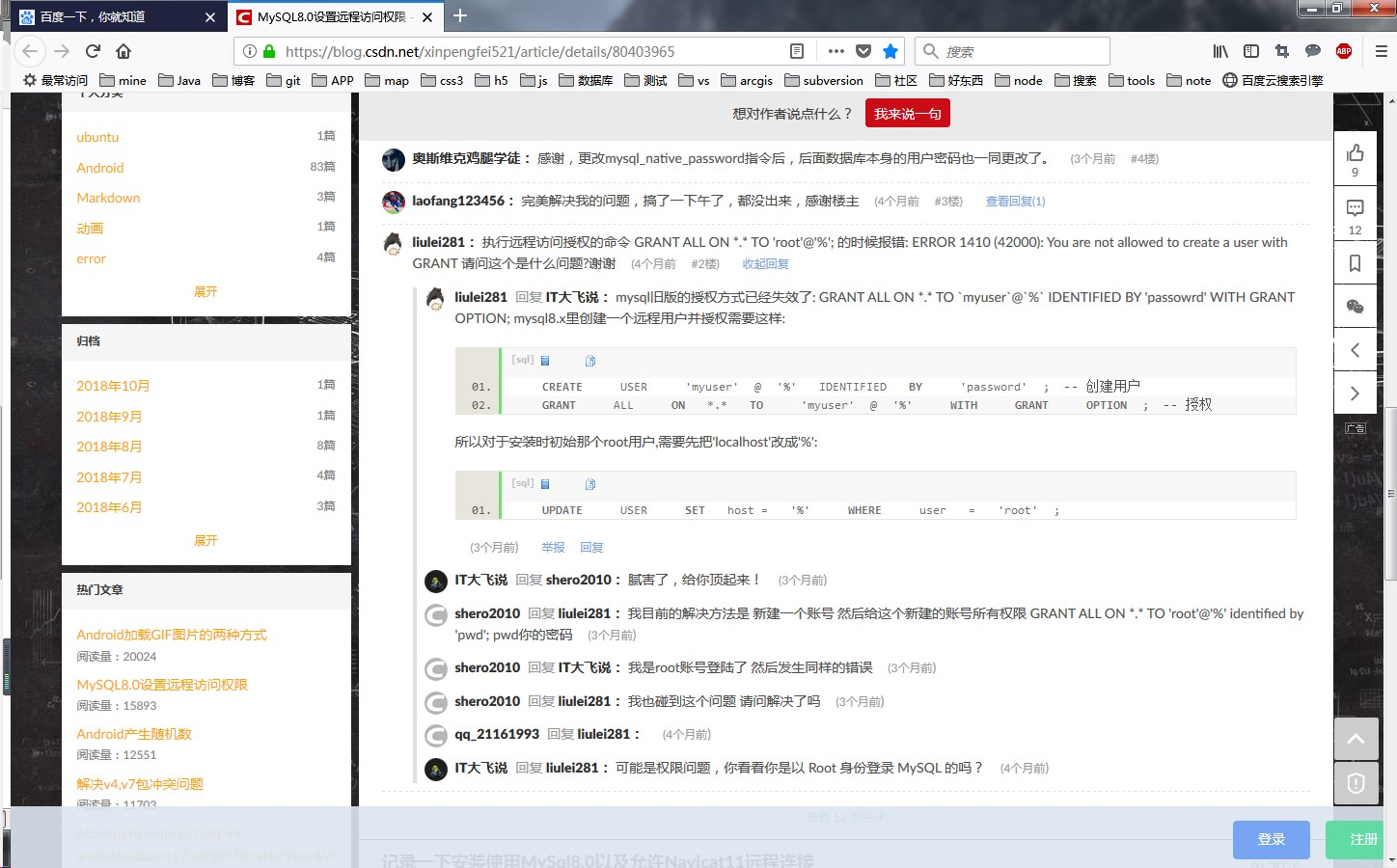Save page to Pocket icon
This screenshot has width=1397, height=868.
click(863, 51)
